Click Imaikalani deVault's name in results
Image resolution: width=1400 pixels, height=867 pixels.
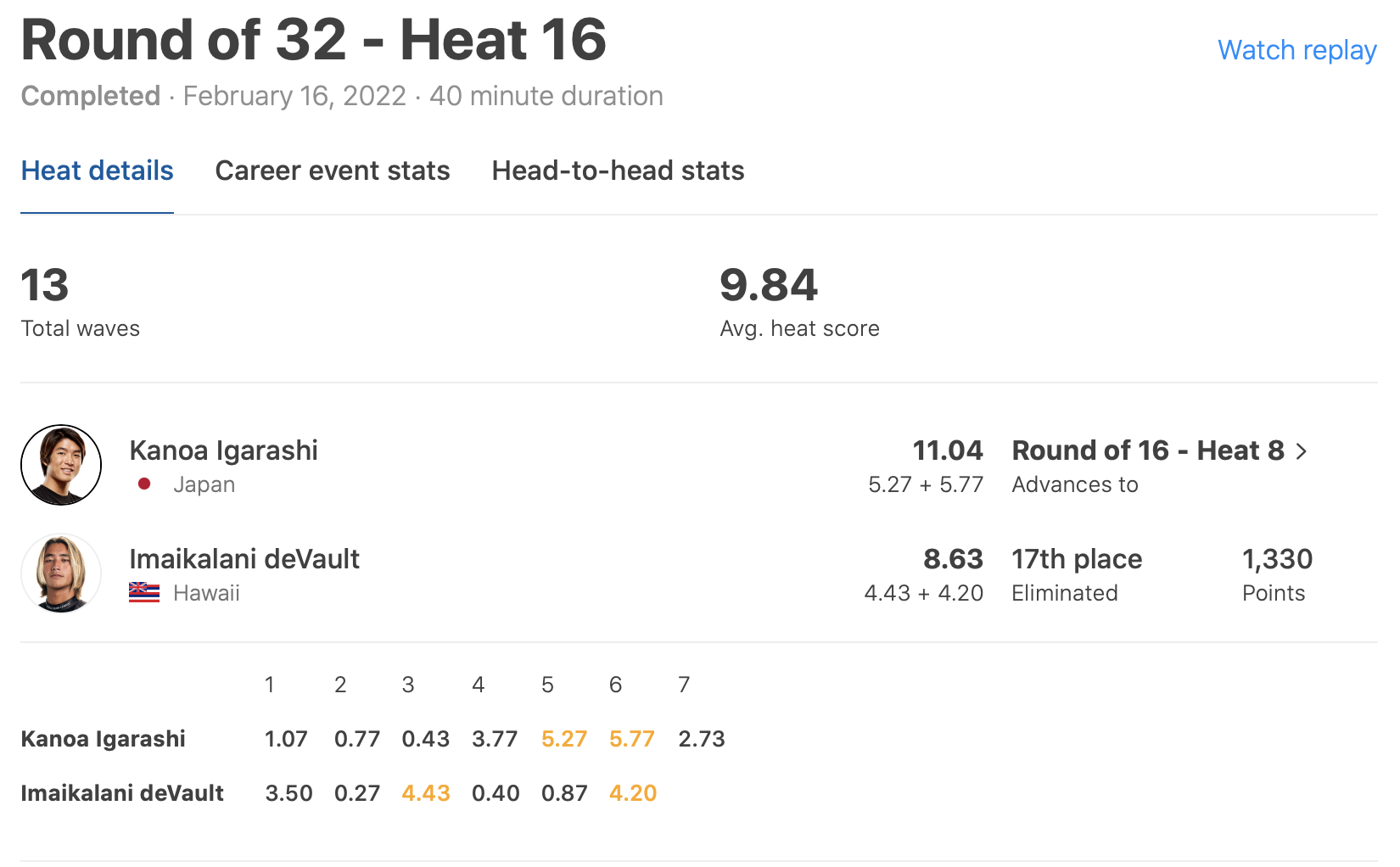coord(244,559)
